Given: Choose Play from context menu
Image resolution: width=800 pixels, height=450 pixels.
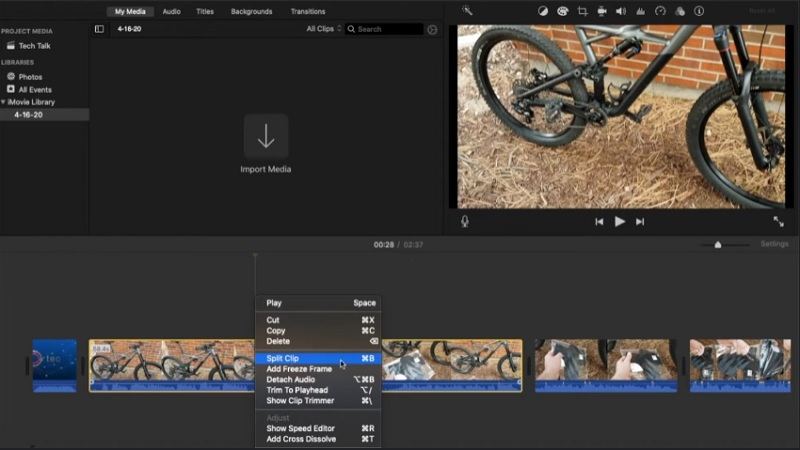Looking at the screenshot, I should (x=318, y=303).
